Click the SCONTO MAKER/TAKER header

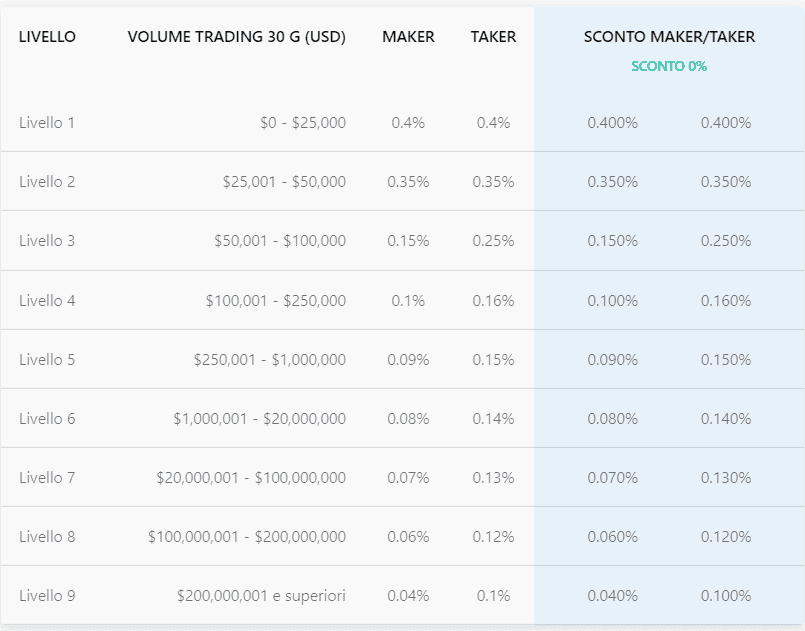[x=669, y=37]
